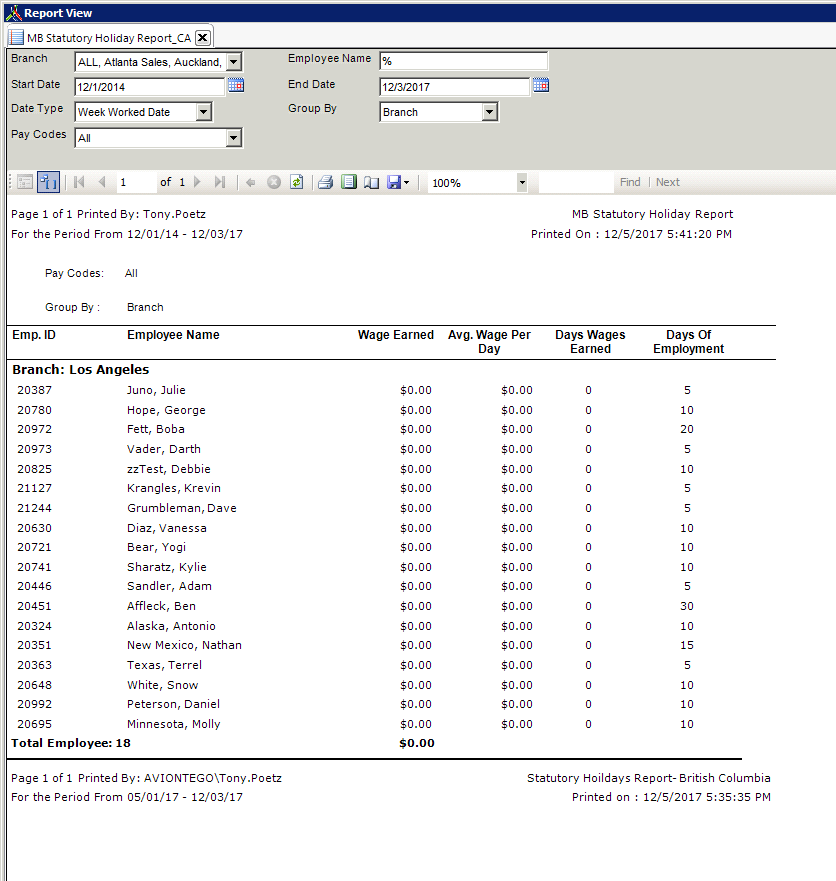This screenshot has width=836, height=881.
Task: Click the Report View window icon
Action: 13,12
